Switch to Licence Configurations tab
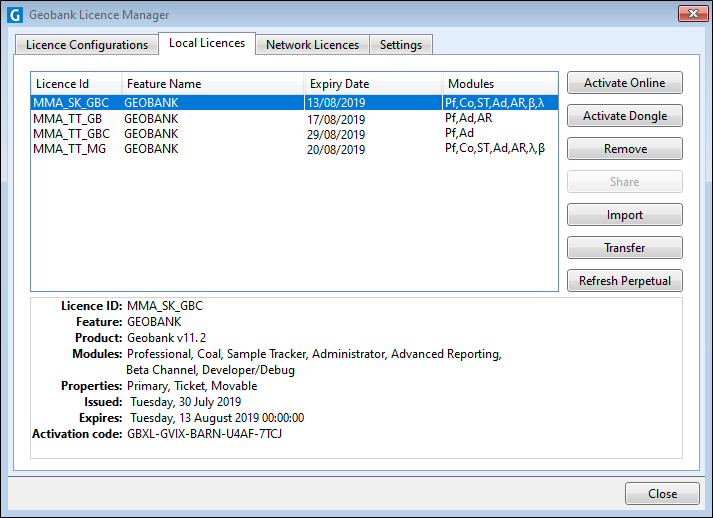Viewport: 713px width, 518px height. point(87,45)
